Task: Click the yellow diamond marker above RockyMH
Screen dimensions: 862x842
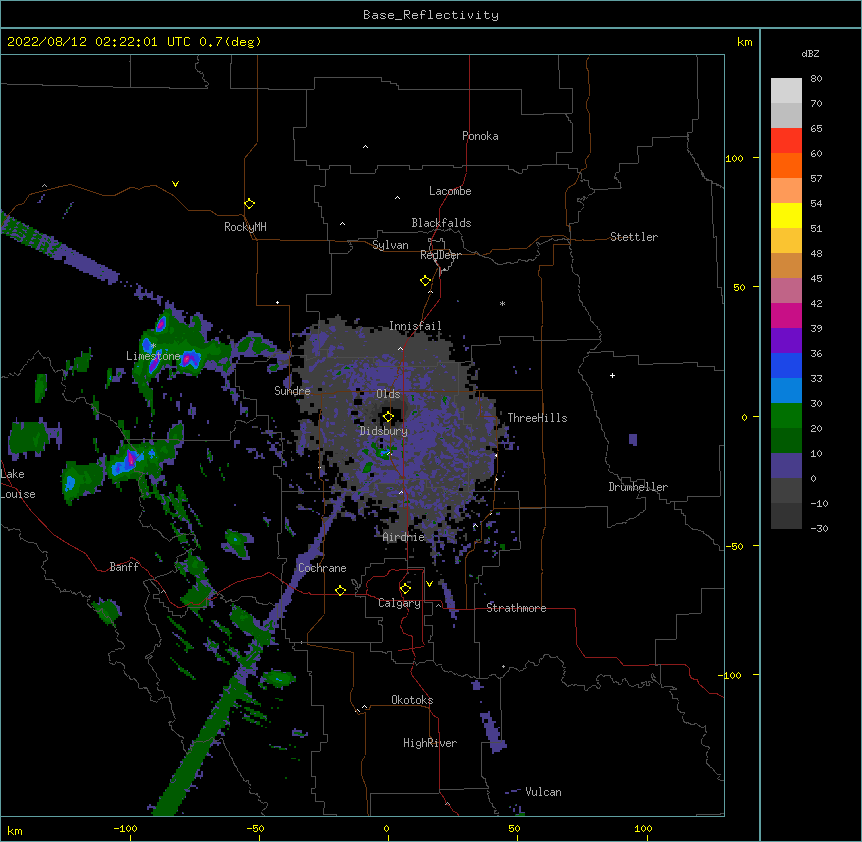Action: [249, 204]
